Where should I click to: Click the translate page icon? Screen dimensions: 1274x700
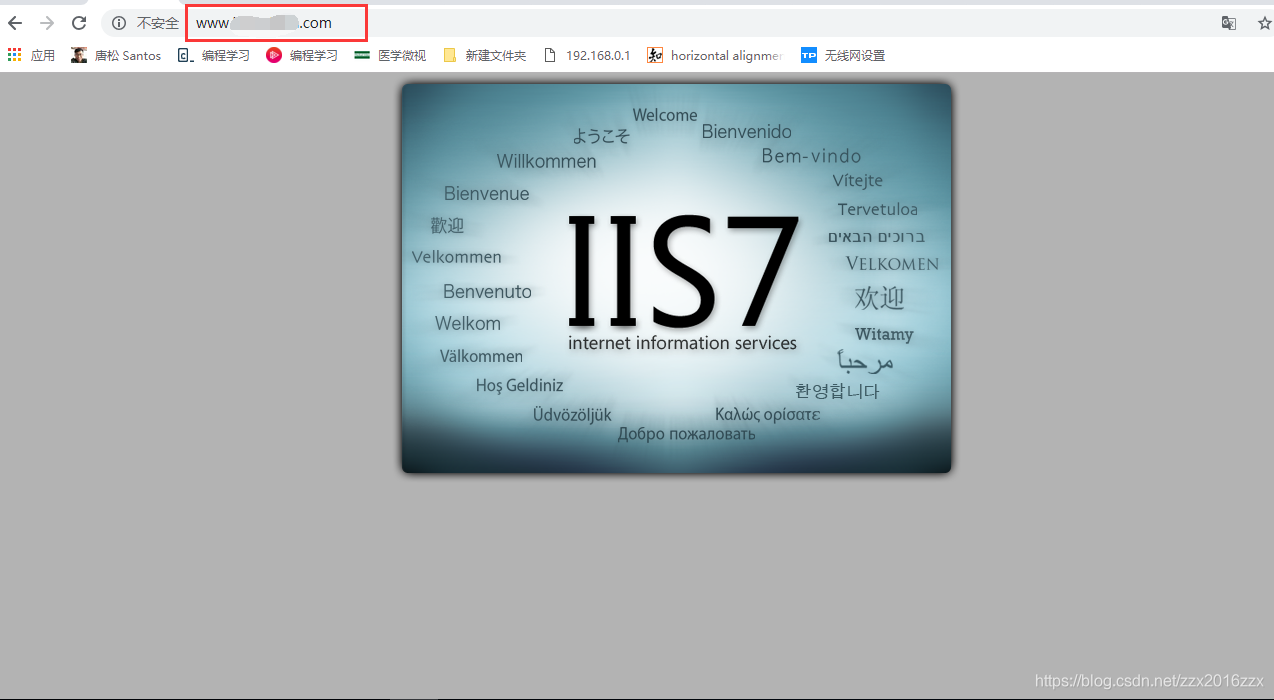tap(1229, 23)
